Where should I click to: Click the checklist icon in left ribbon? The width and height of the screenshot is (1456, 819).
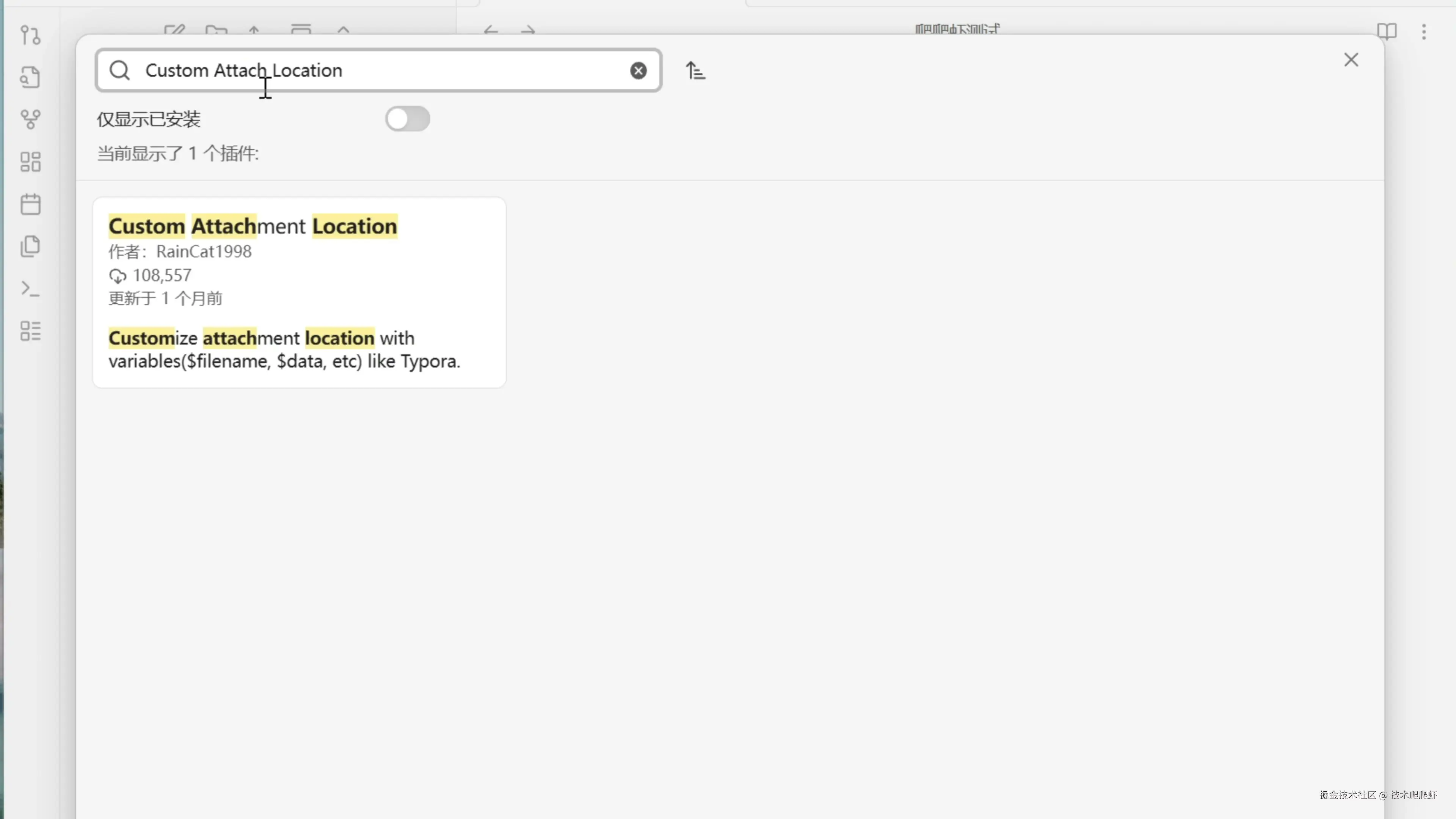(x=30, y=331)
